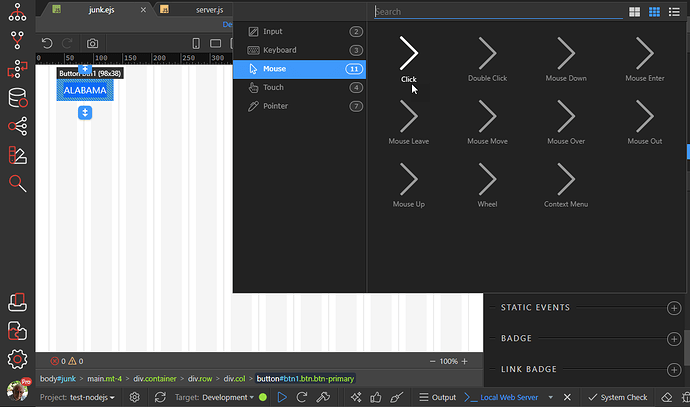Open the Local Web Server terminal
690x407 pixels.
click(x=501, y=397)
